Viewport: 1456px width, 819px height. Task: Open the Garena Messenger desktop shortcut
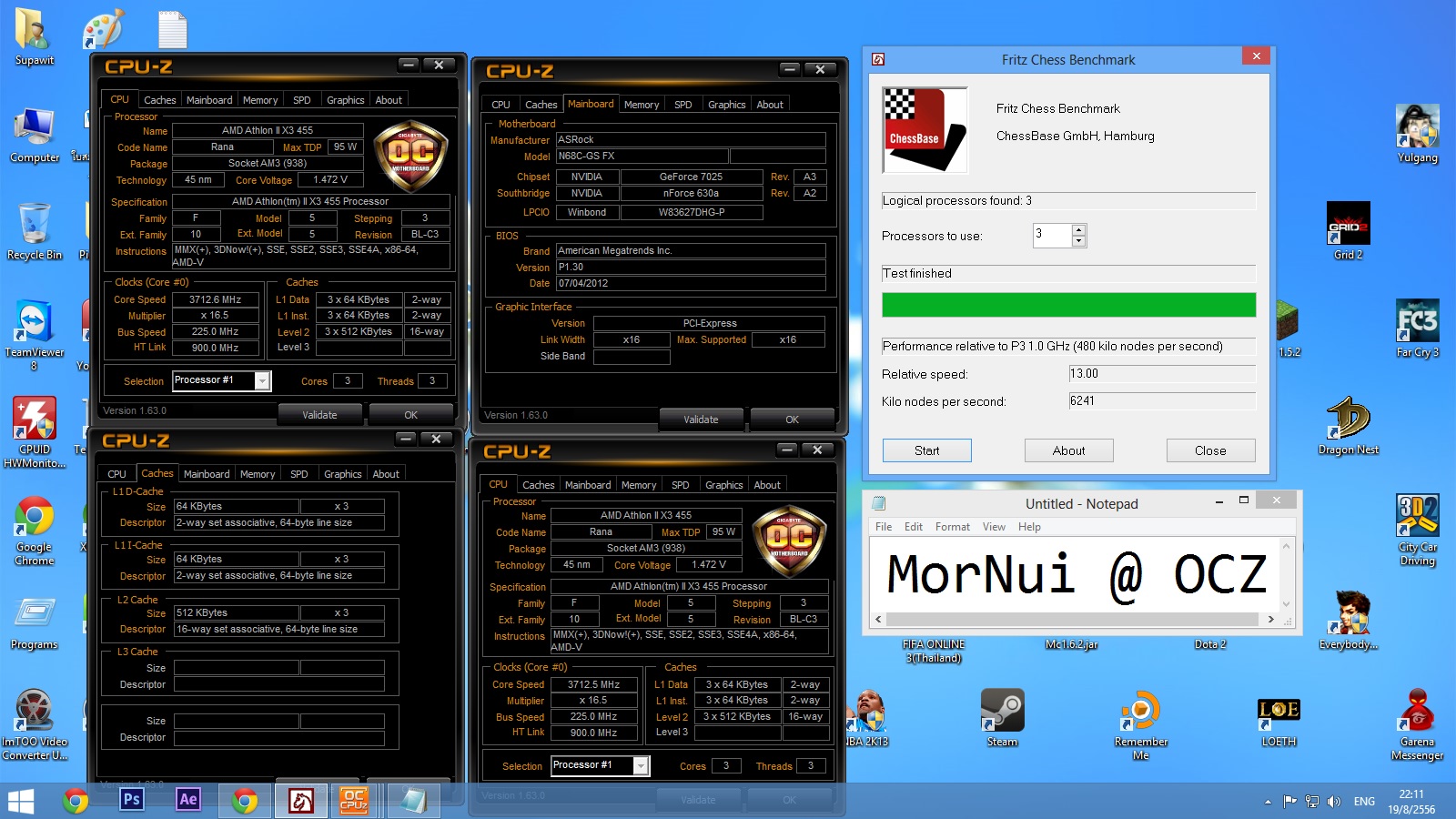pyautogui.click(x=1418, y=725)
